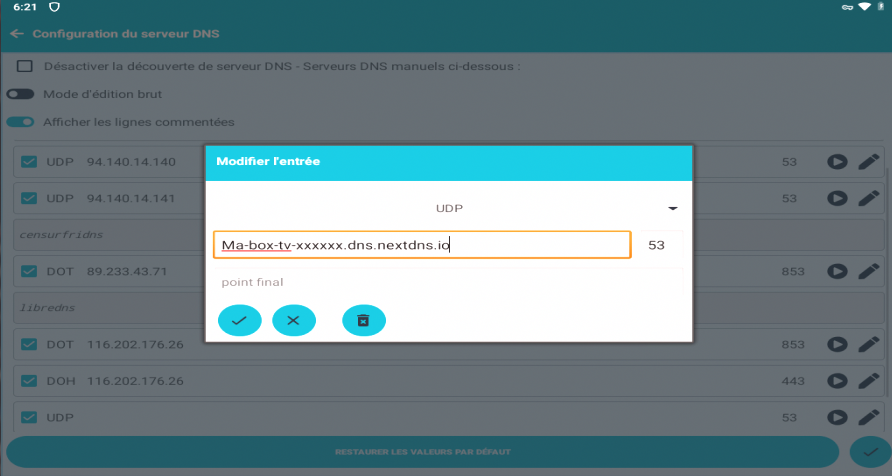Cancel editing with the X button

pyautogui.click(x=293, y=320)
